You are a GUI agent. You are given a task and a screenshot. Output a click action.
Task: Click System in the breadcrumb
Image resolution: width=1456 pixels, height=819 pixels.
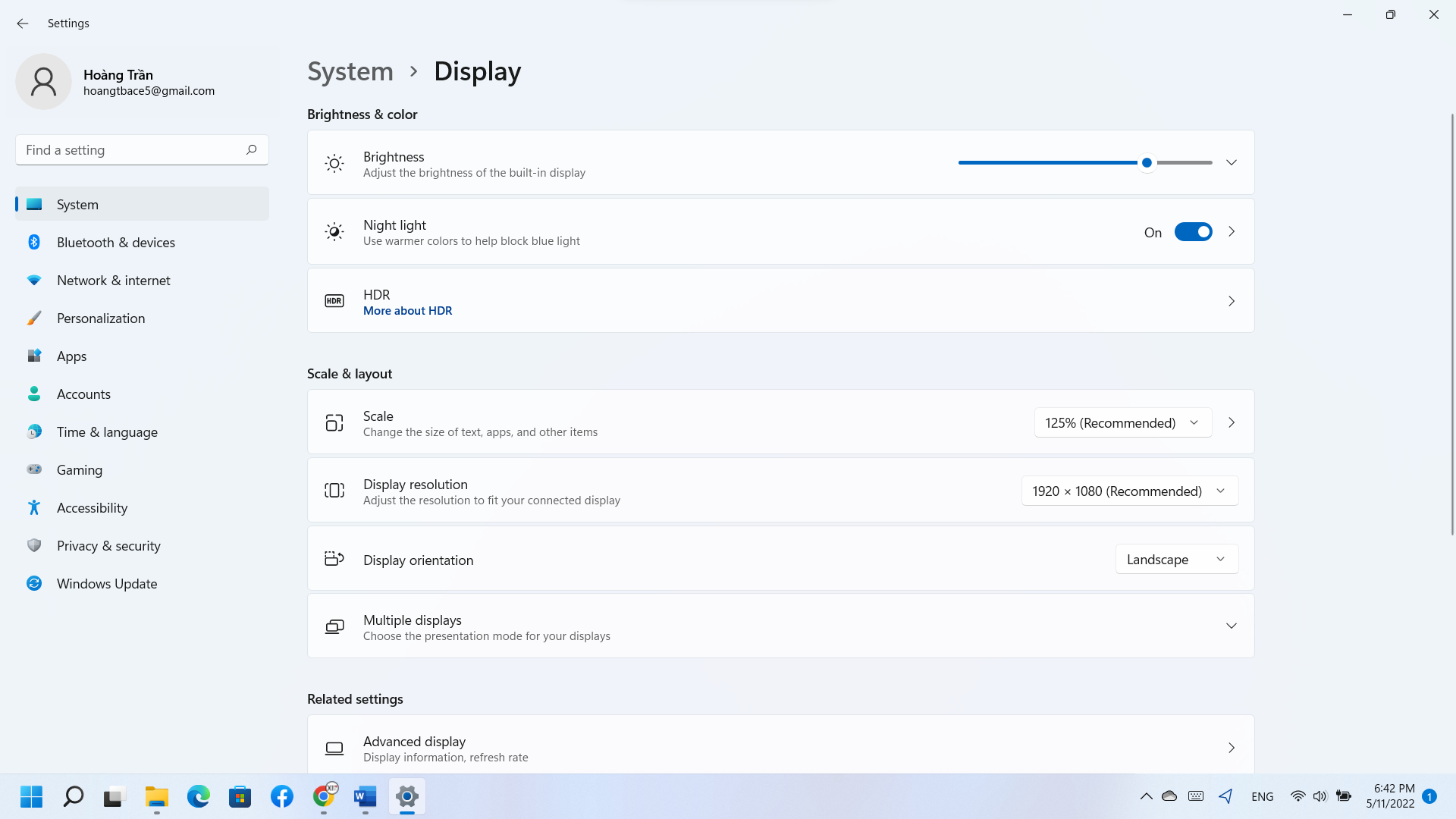(x=350, y=71)
